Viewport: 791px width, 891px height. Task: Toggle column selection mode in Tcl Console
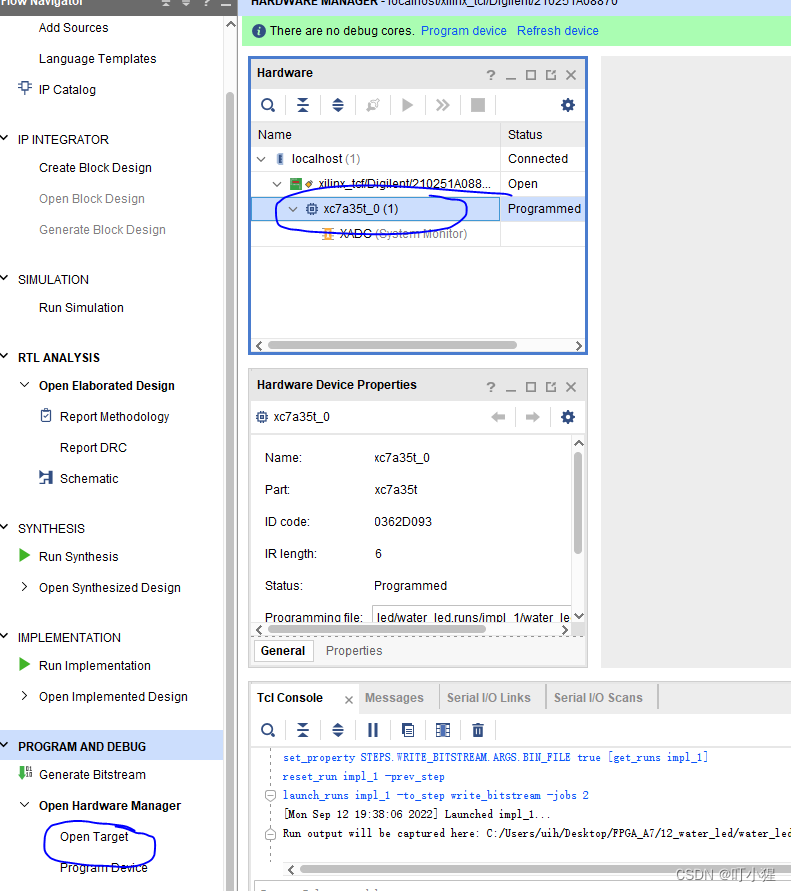pos(443,730)
